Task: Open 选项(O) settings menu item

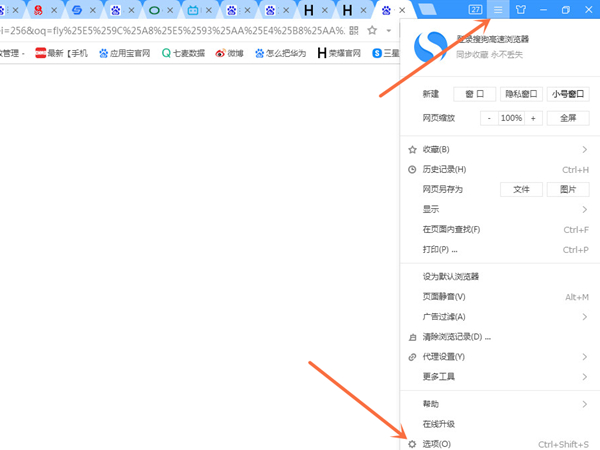Action: click(x=438, y=443)
